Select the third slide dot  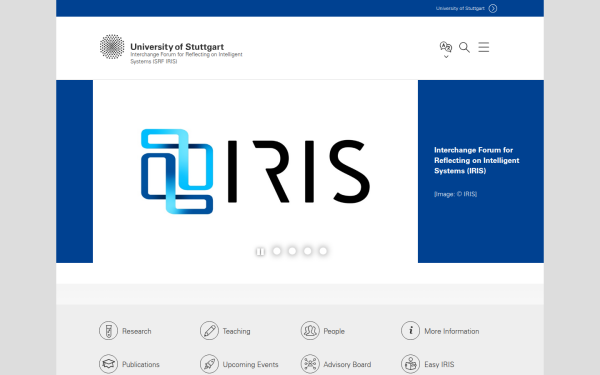click(308, 251)
